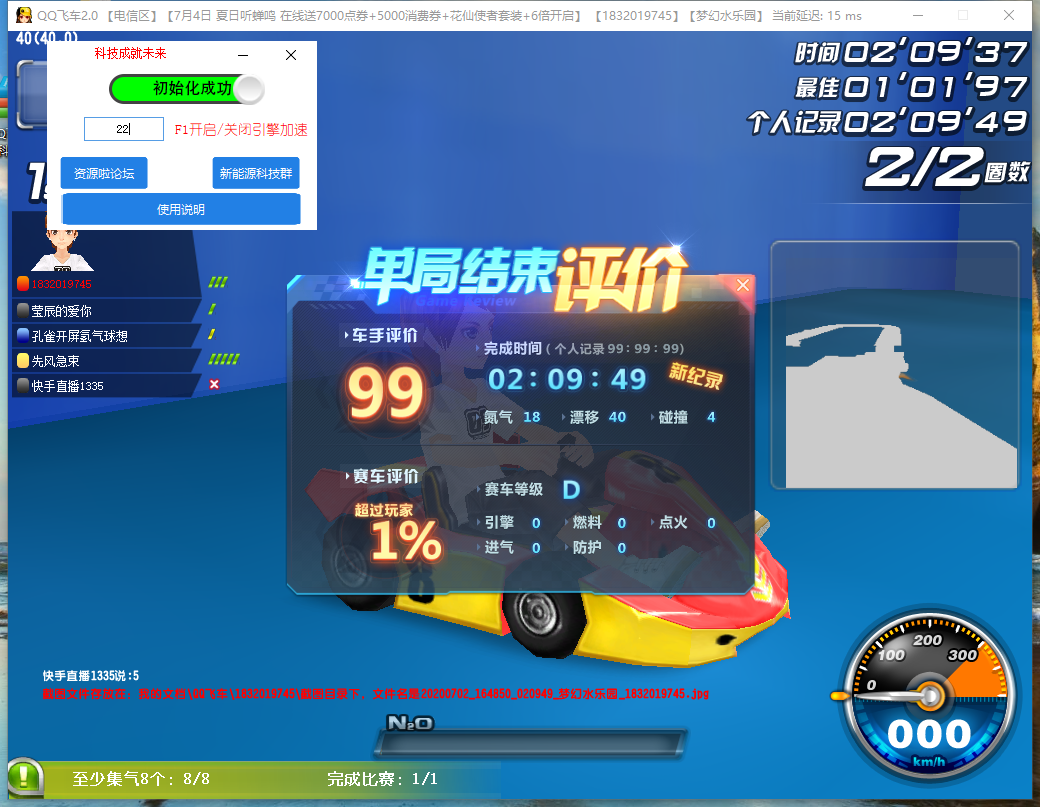Viewport: 1040px width, 807px height.
Task: Close the QQ飞车2.0 game window
Action: (x=1009, y=15)
